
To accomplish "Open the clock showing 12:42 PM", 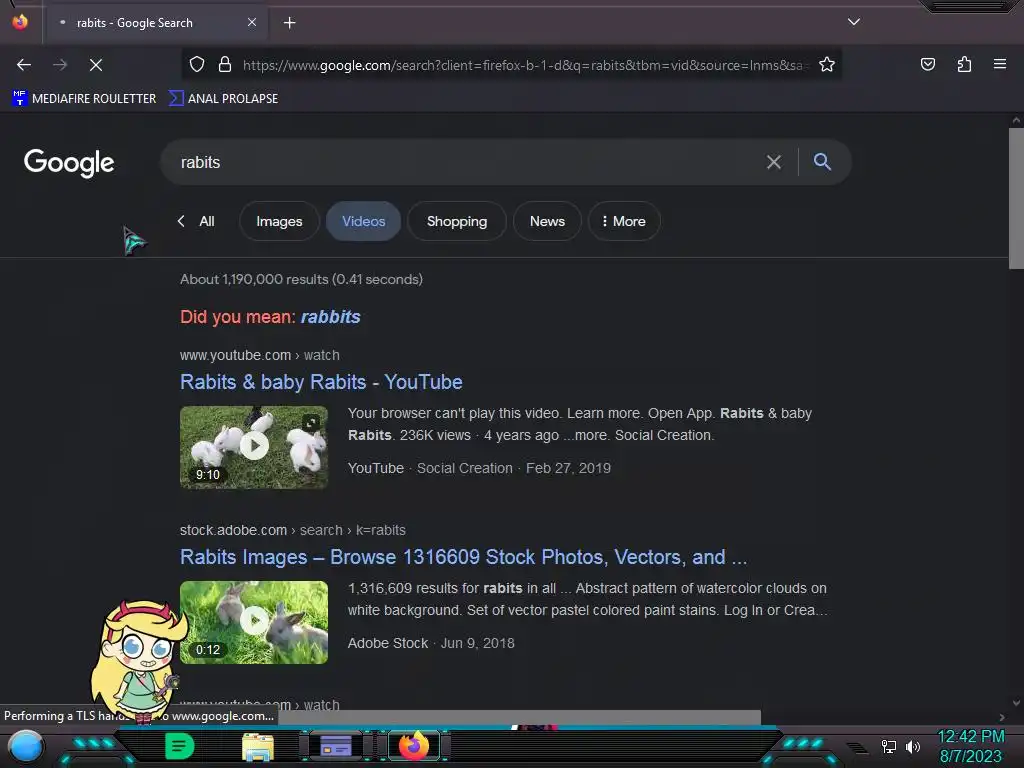I will 970,746.
